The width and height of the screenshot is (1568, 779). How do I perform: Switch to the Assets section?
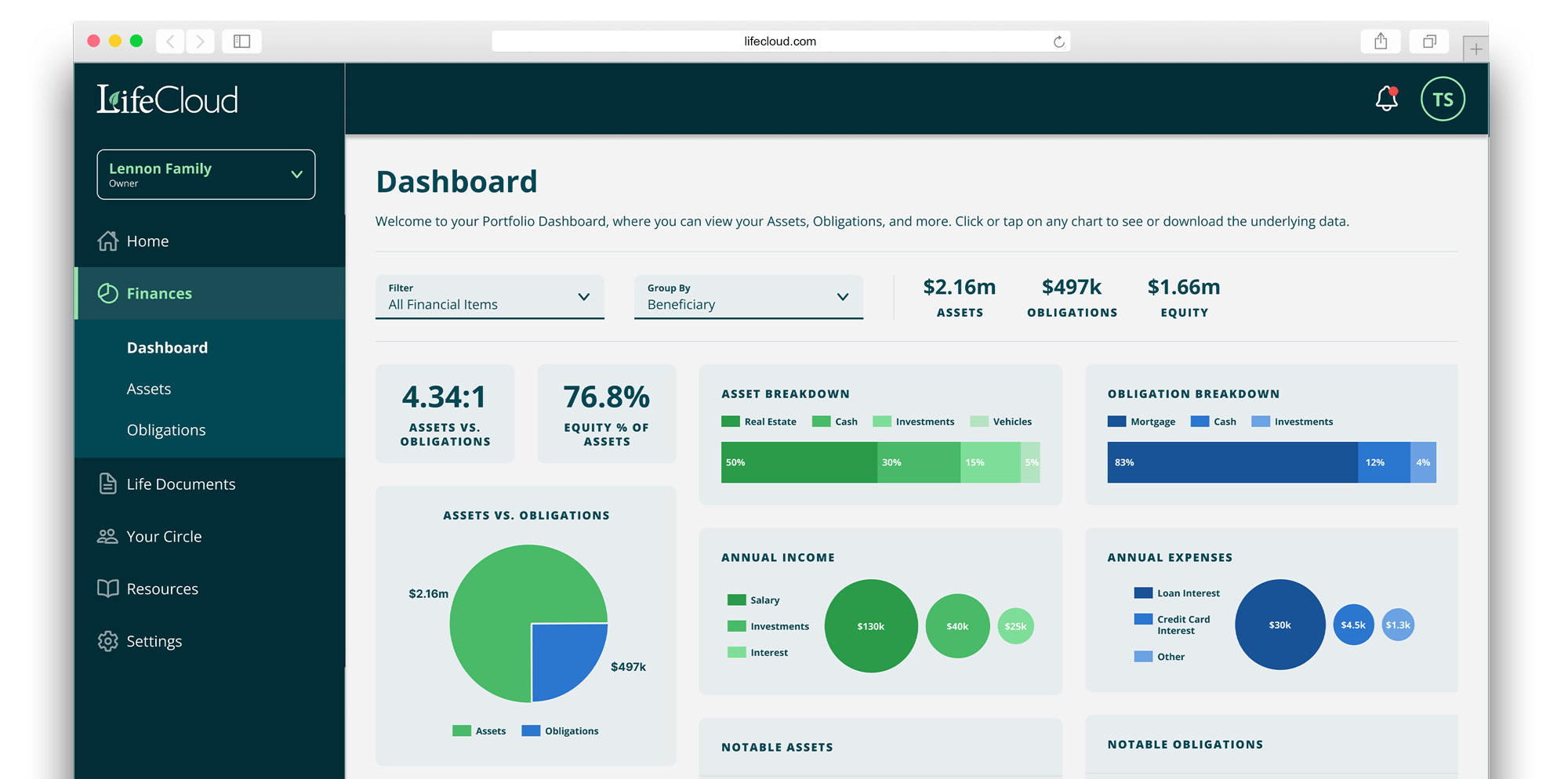pos(149,389)
